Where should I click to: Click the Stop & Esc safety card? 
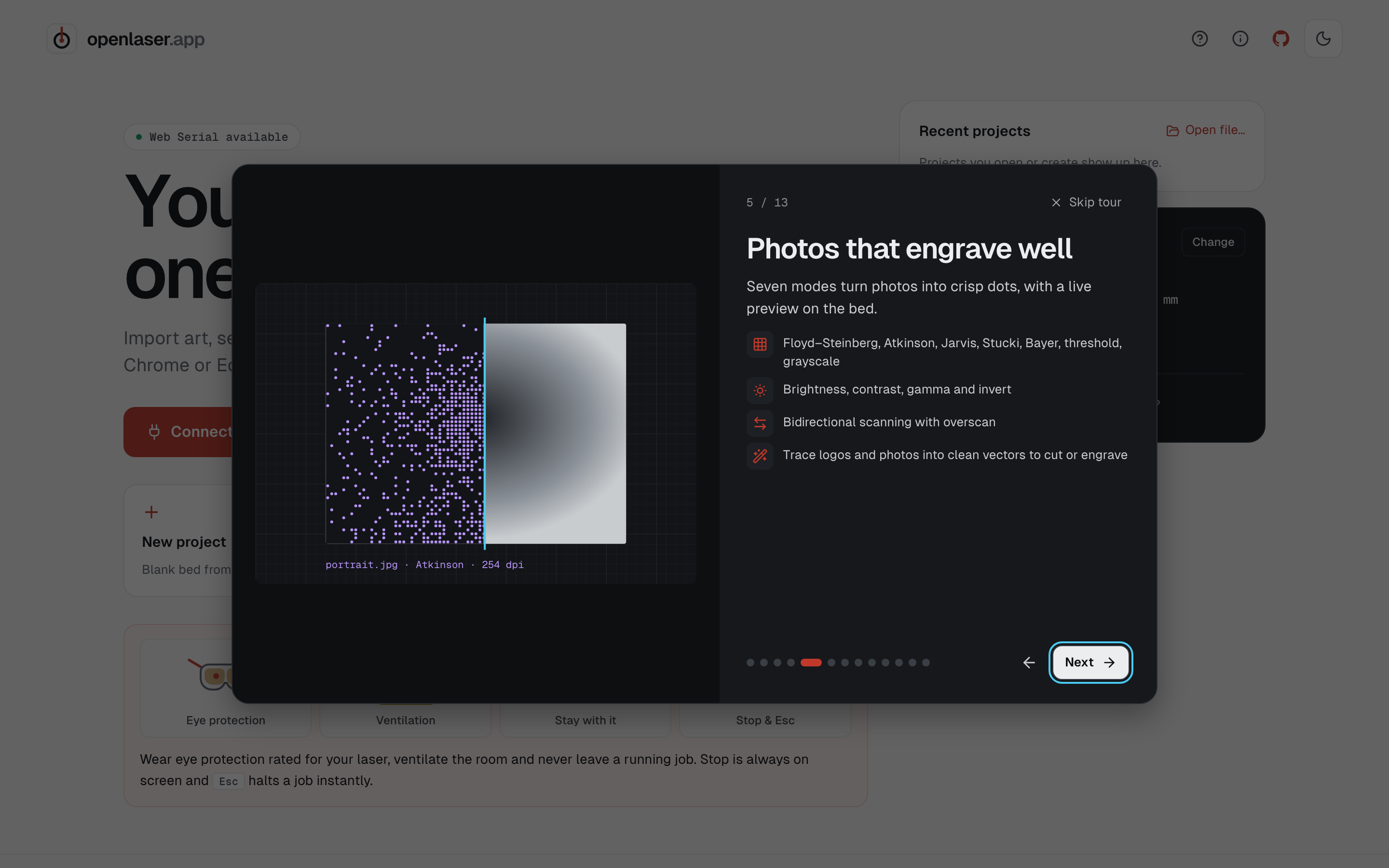(765, 720)
